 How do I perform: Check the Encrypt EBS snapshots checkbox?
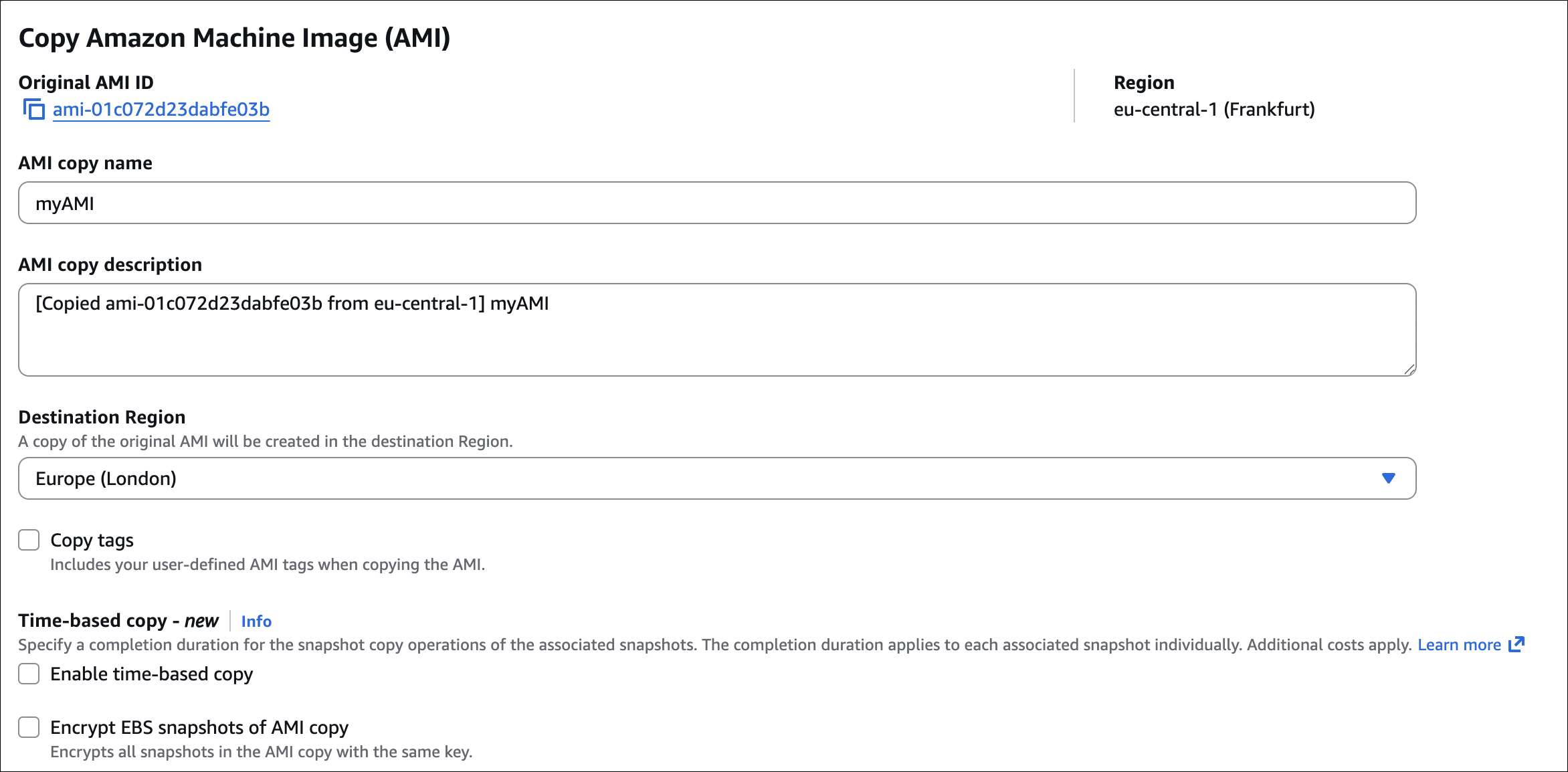(x=29, y=727)
